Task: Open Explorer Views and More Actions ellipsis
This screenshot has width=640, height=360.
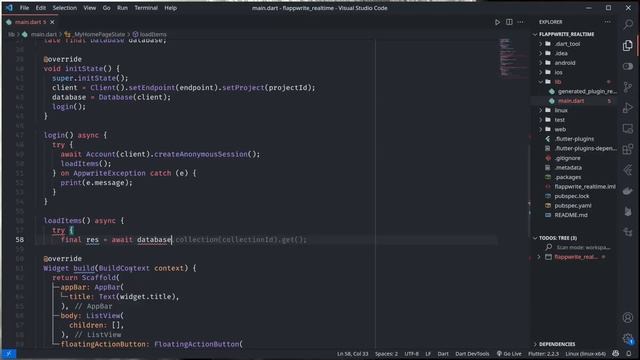Action: [x=608, y=22]
